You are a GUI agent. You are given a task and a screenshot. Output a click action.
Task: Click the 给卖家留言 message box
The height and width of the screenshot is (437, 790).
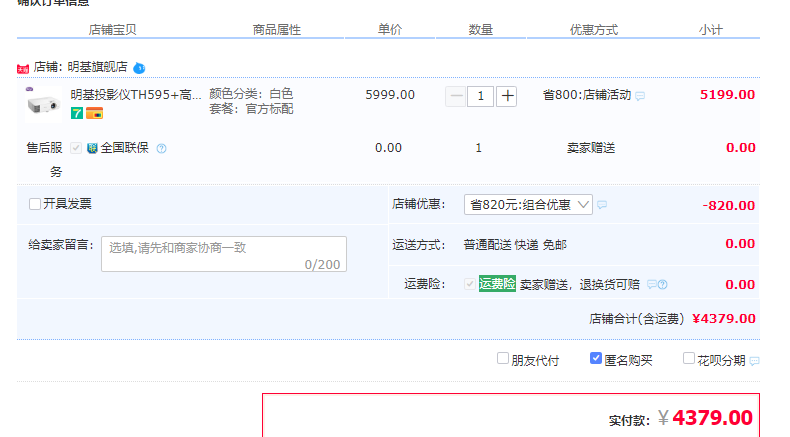click(224, 254)
